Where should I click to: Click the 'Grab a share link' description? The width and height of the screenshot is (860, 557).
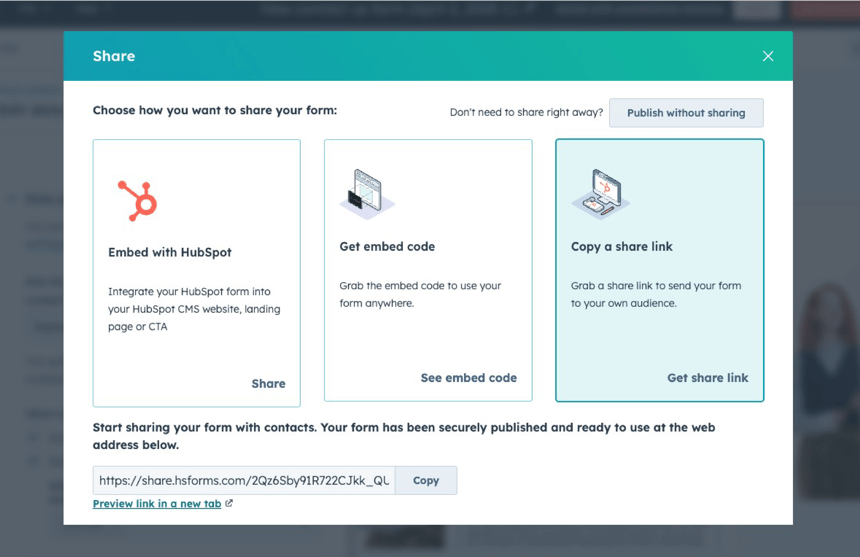click(x=656, y=294)
